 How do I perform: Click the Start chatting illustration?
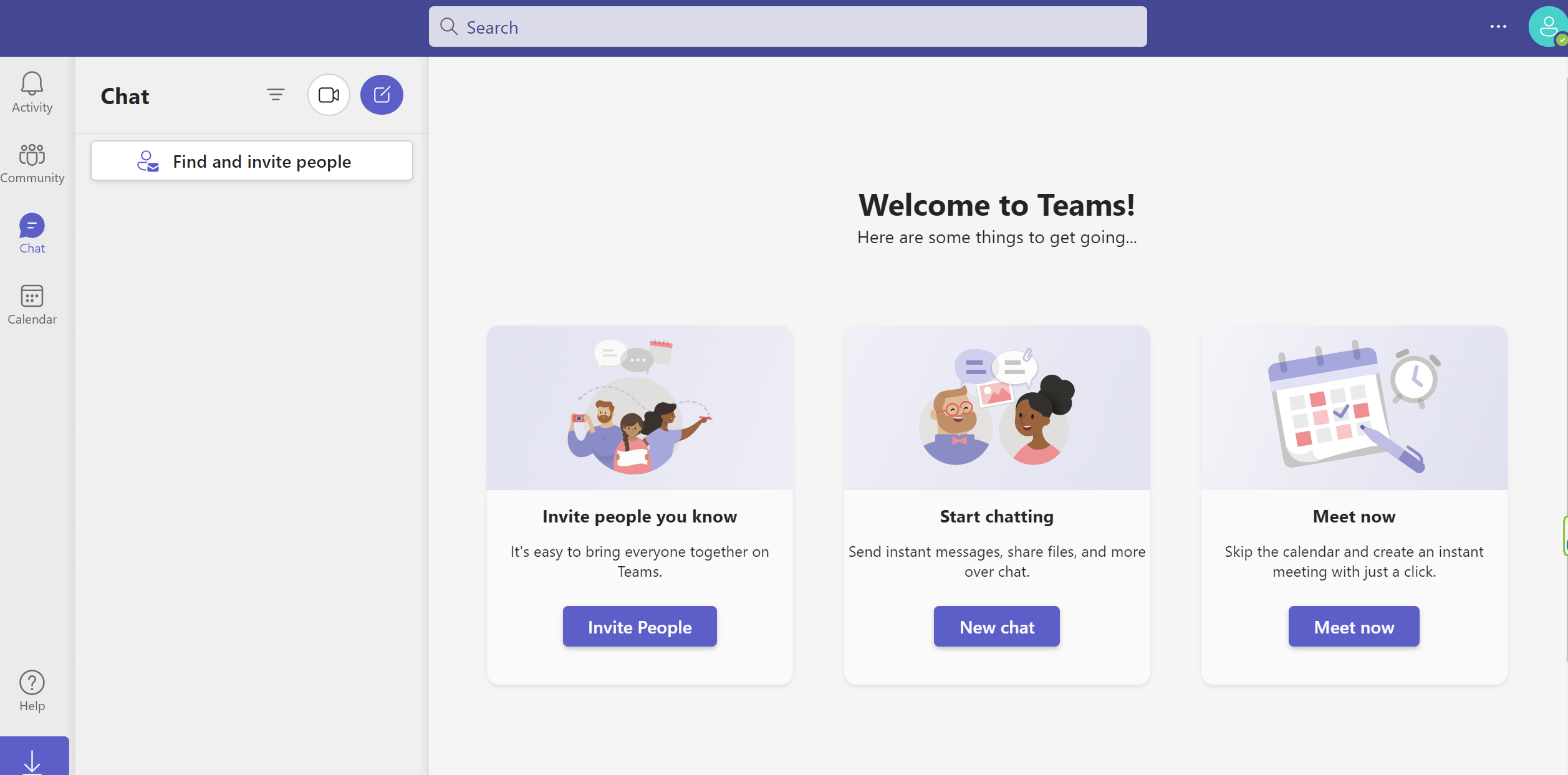(x=996, y=408)
